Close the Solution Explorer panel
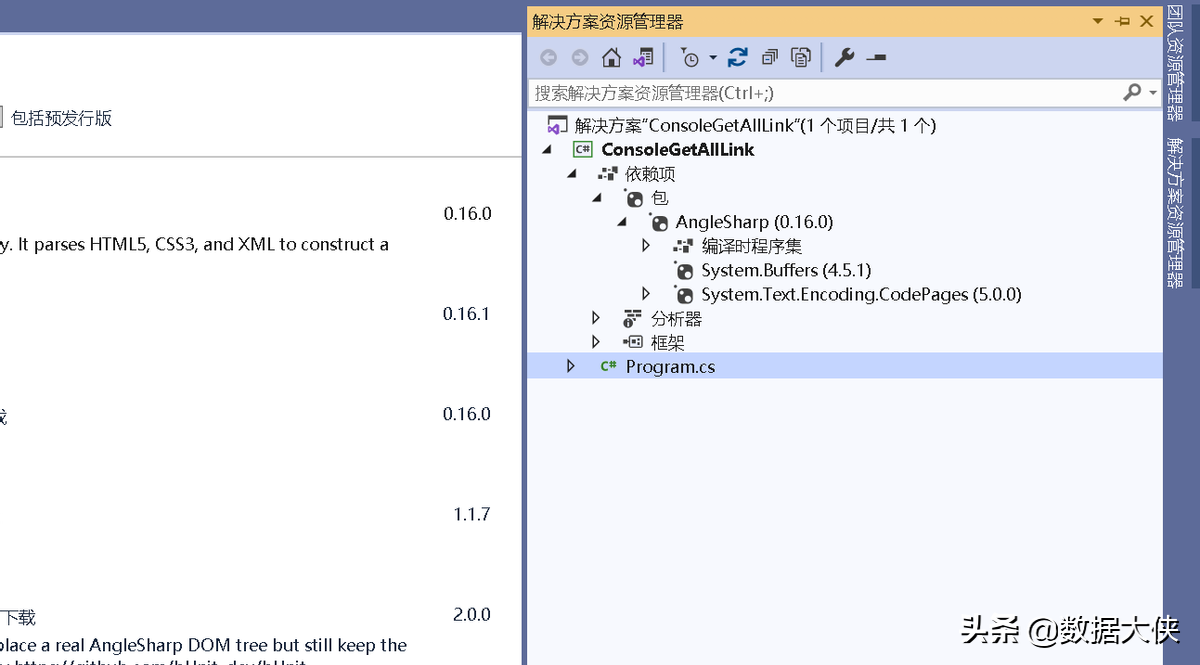The width and height of the screenshot is (1200, 665). pos(1147,21)
